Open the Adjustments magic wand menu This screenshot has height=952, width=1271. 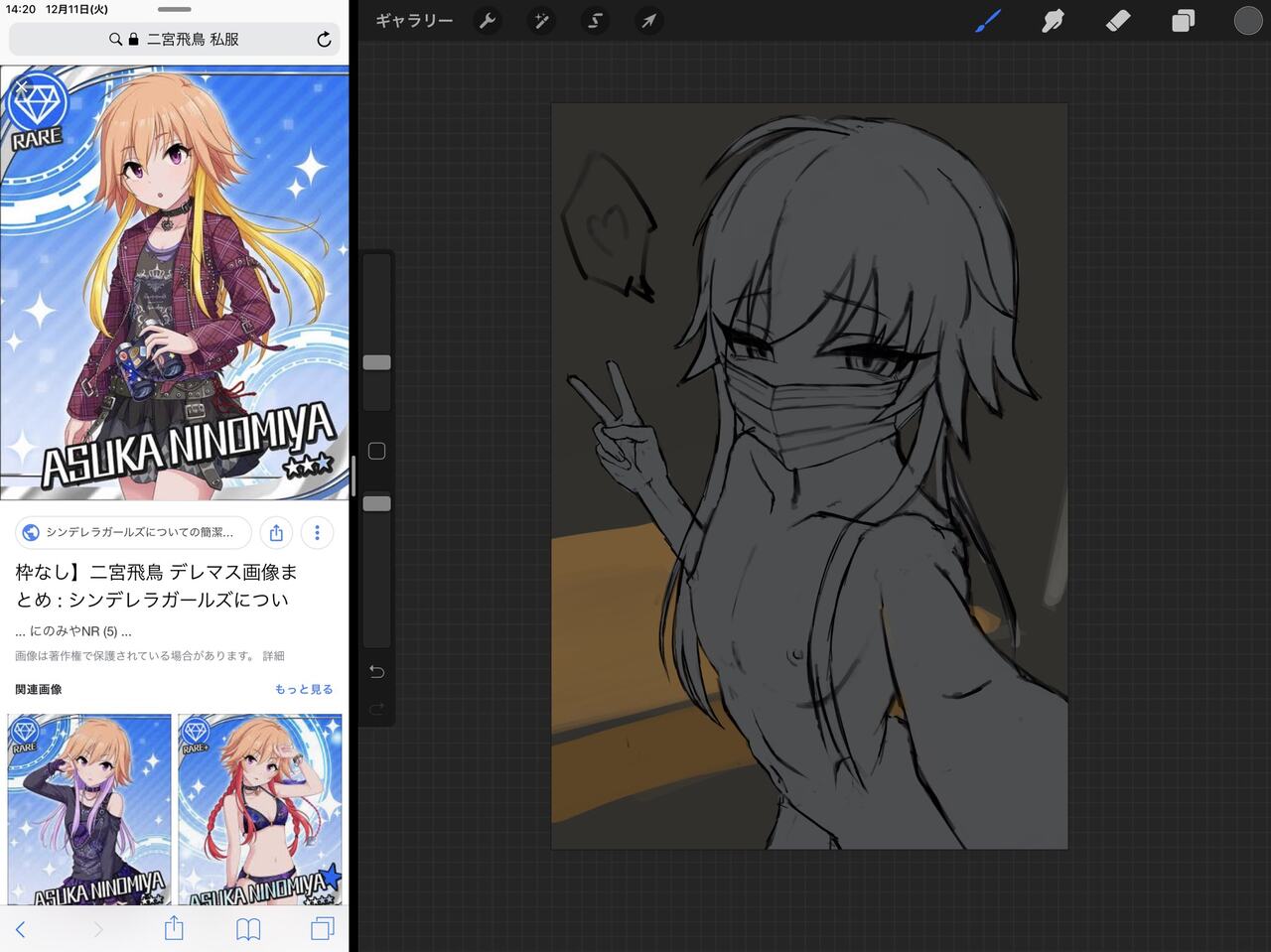(541, 21)
